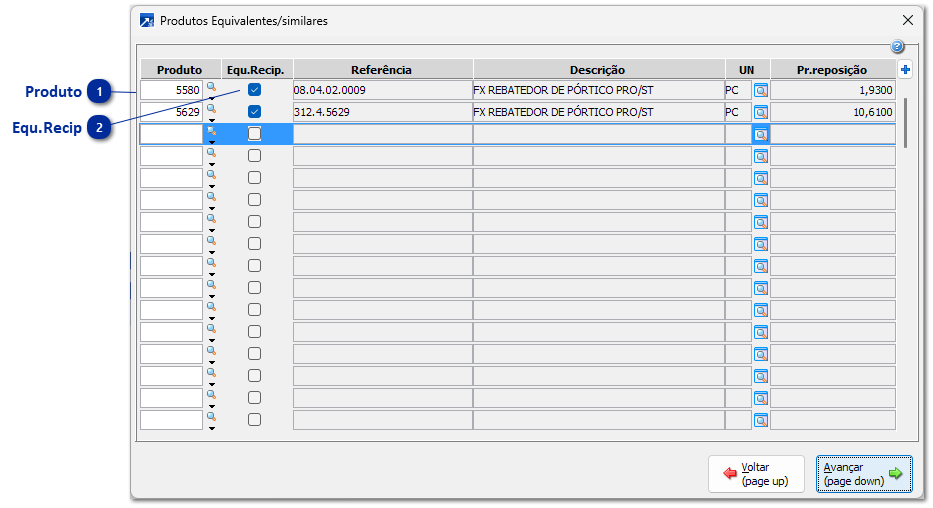The image size is (933, 508).
Task: Expand dropdown arrow beside product 5580
Action: (212, 99)
